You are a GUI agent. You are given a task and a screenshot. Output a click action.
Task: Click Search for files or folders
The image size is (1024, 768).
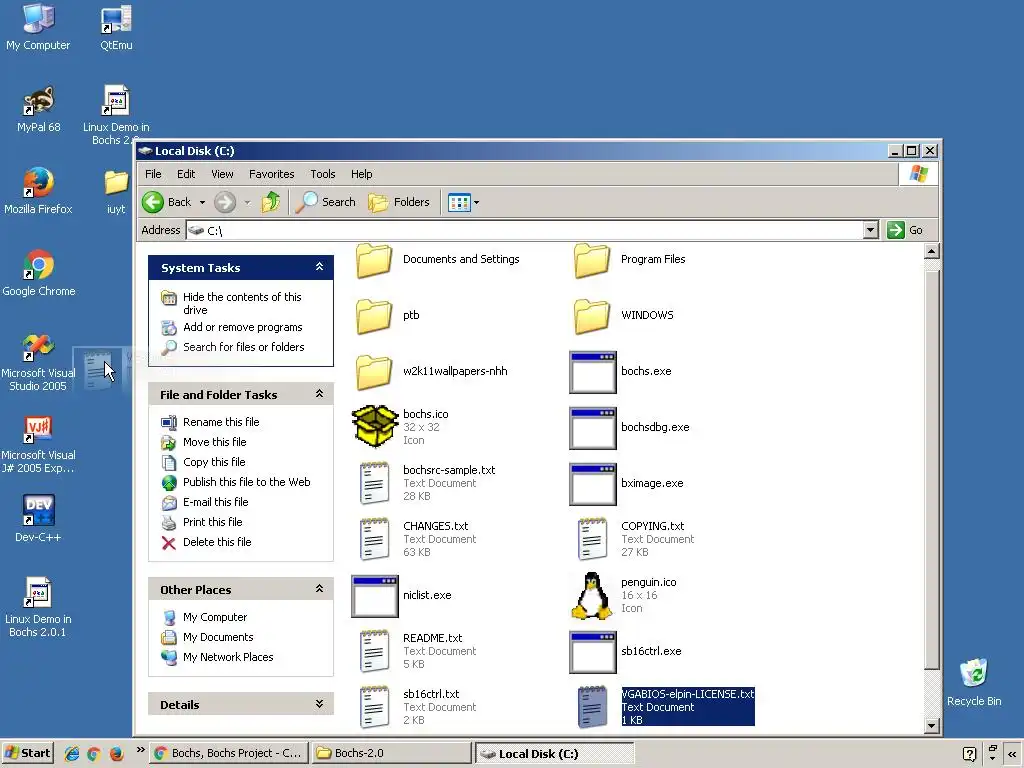pos(244,347)
